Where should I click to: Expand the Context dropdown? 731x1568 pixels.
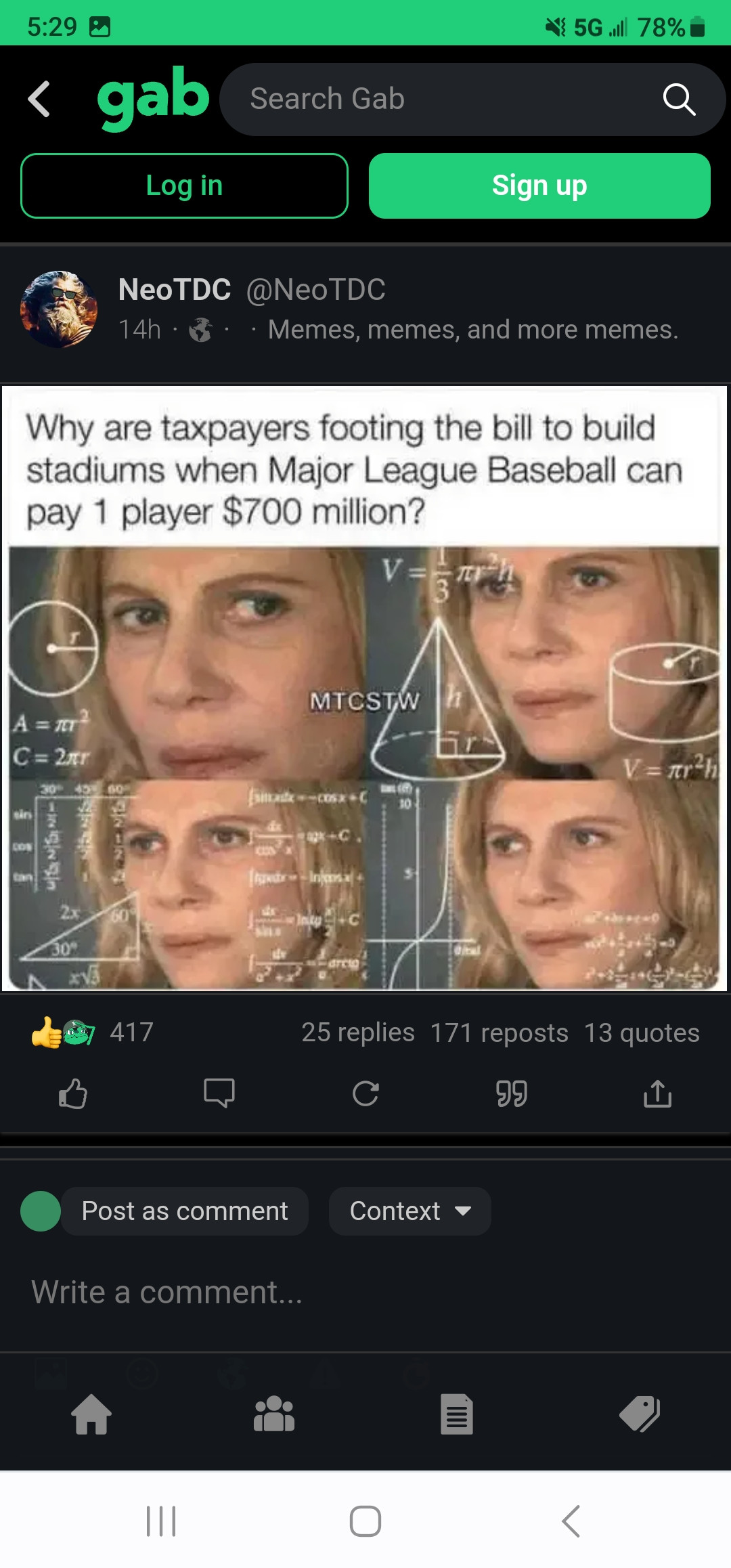[409, 1211]
